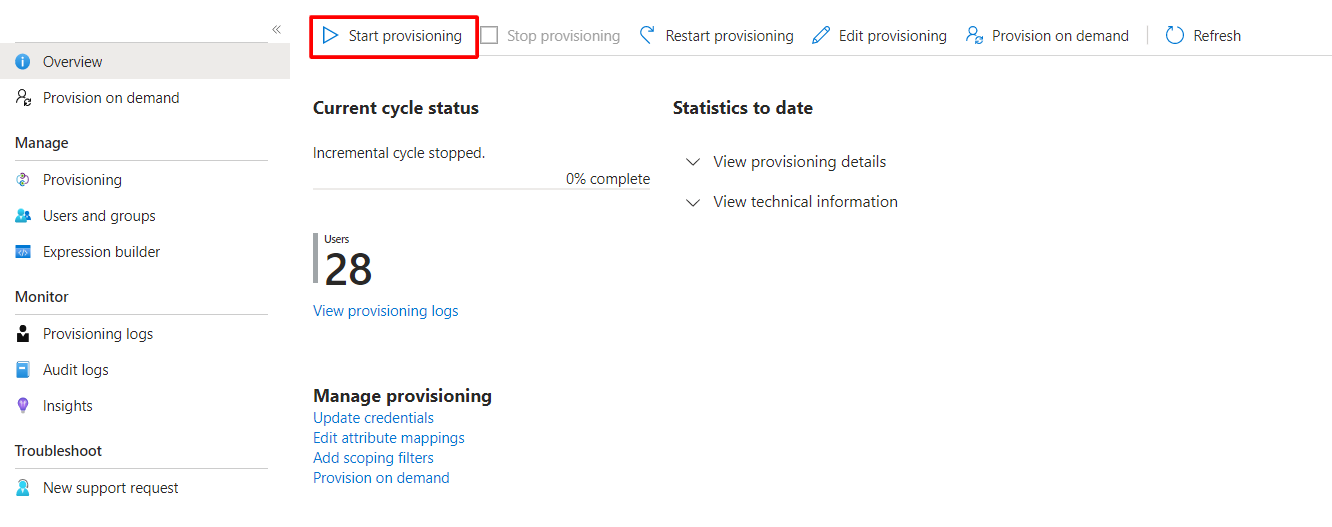Click the Start provisioning play icon
The width and height of the screenshot is (1332, 527).
click(x=331, y=36)
